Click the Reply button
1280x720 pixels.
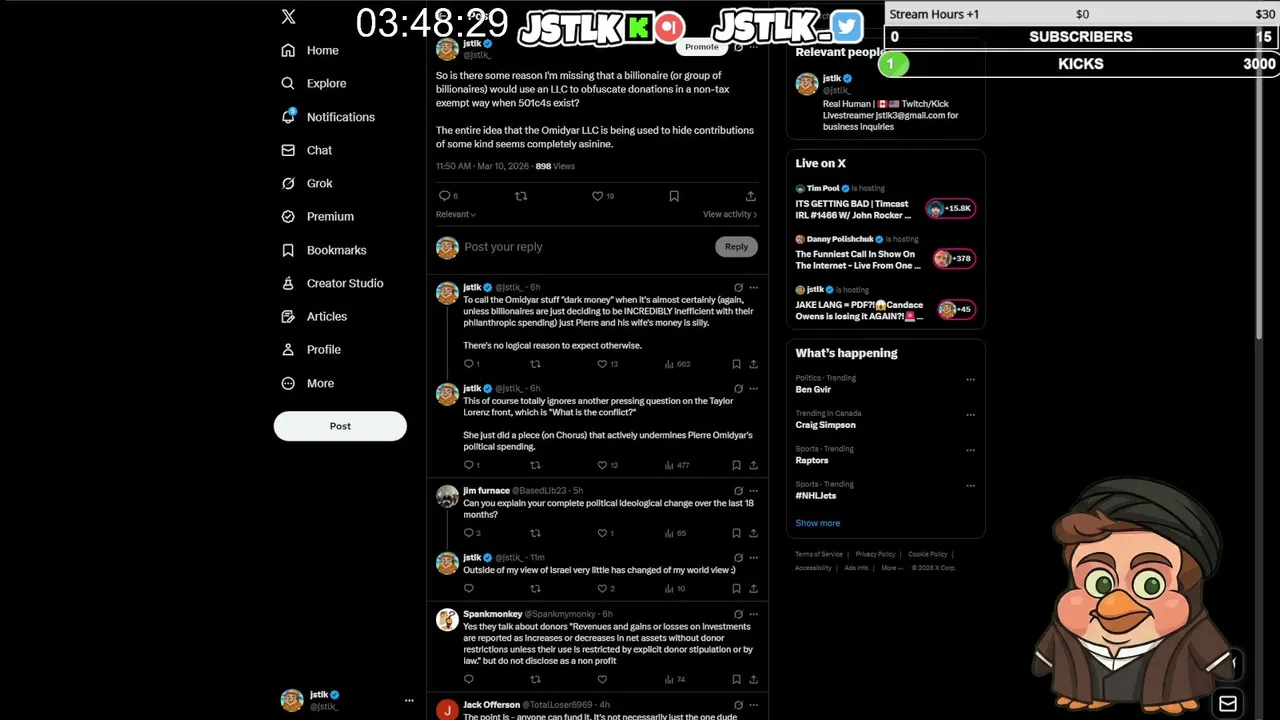(x=736, y=247)
